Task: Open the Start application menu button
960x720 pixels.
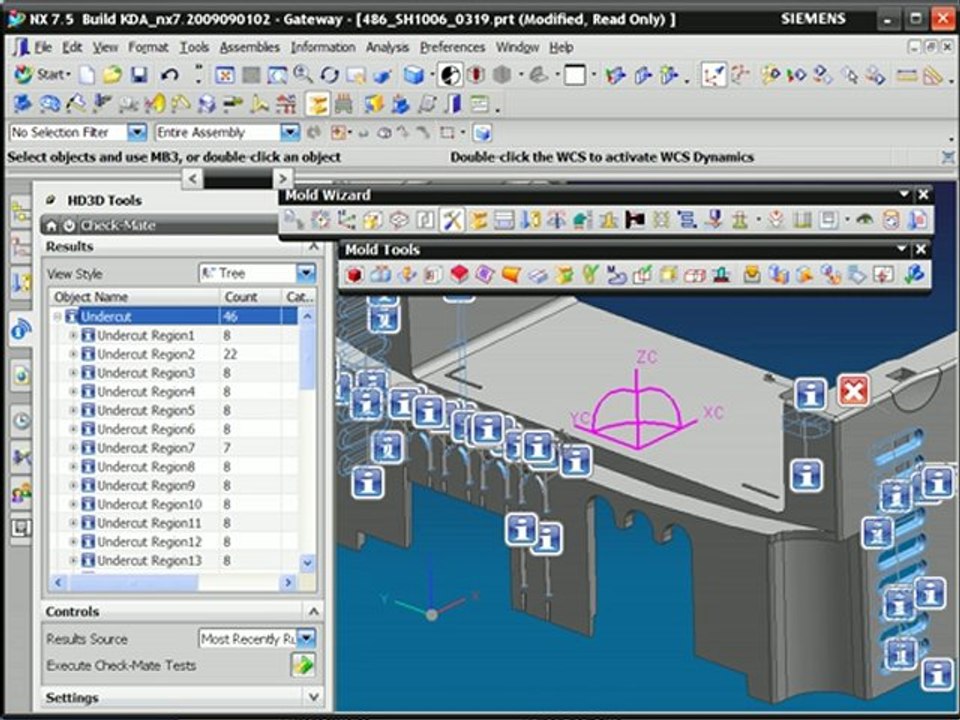Action: pos(42,75)
